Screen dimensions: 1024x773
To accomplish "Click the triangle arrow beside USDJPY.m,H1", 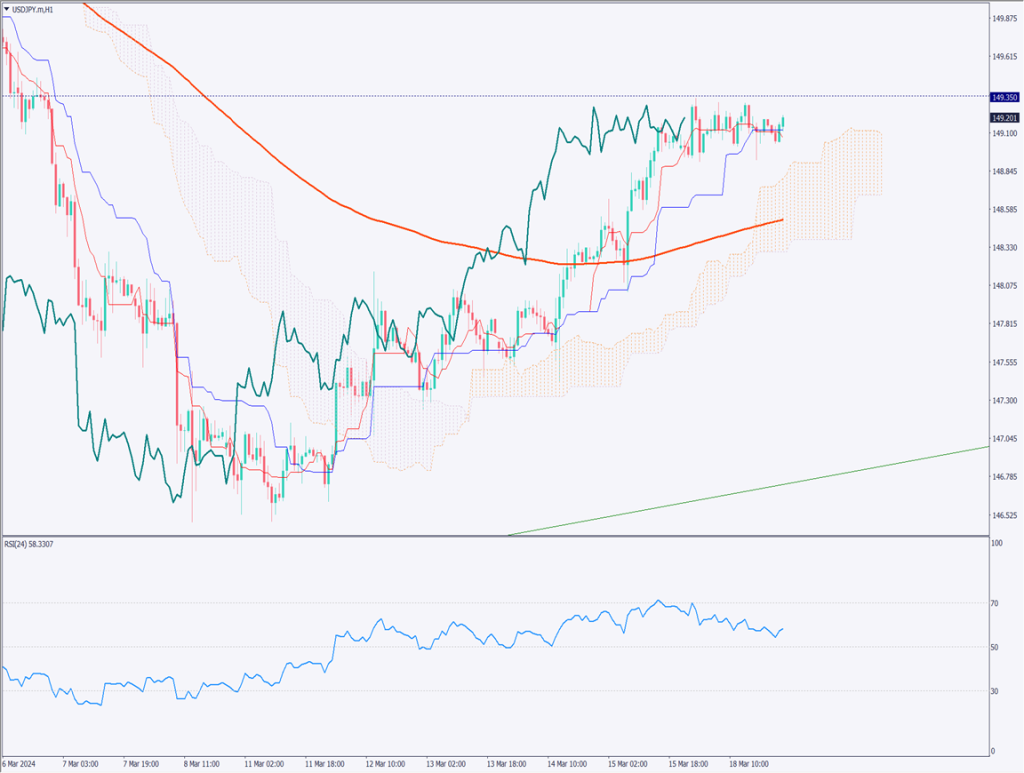I will [x=7, y=9].
